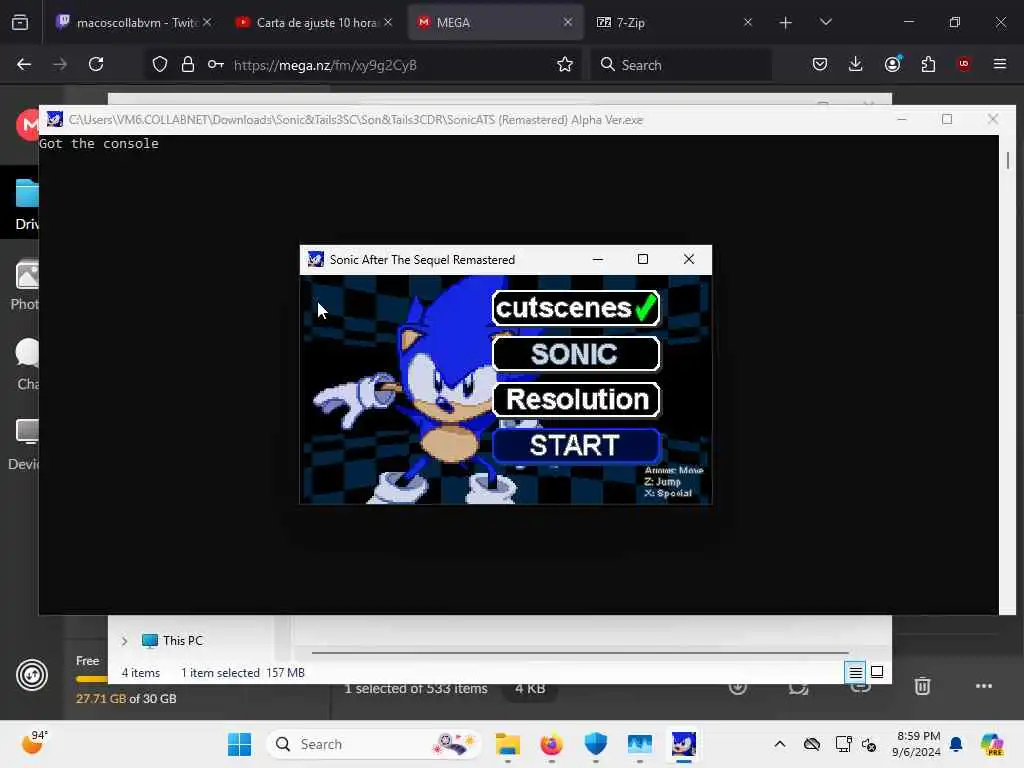Open the Resolution option in the launcher

[x=575, y=400]
